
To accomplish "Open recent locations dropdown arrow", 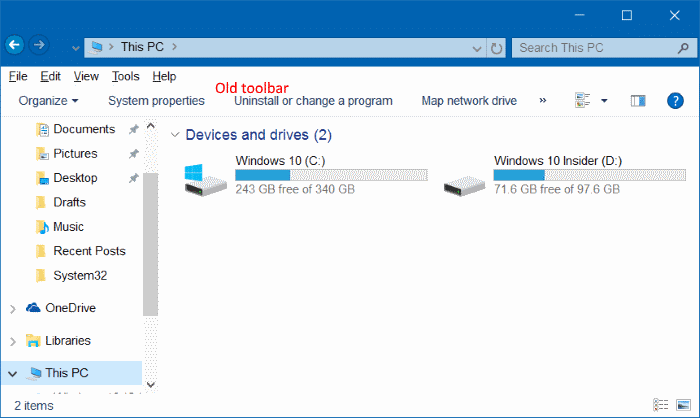I will [x=75, y=48].
